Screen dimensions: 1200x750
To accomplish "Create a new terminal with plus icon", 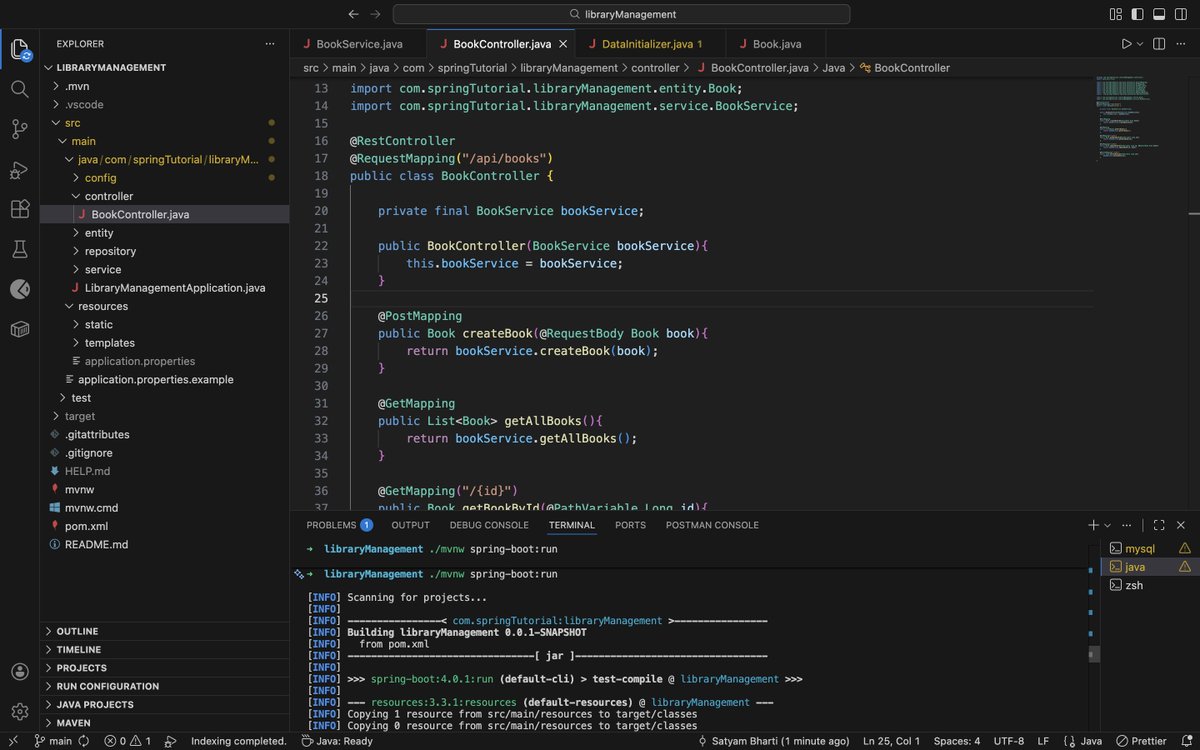I will click(x=1093, y=525).
